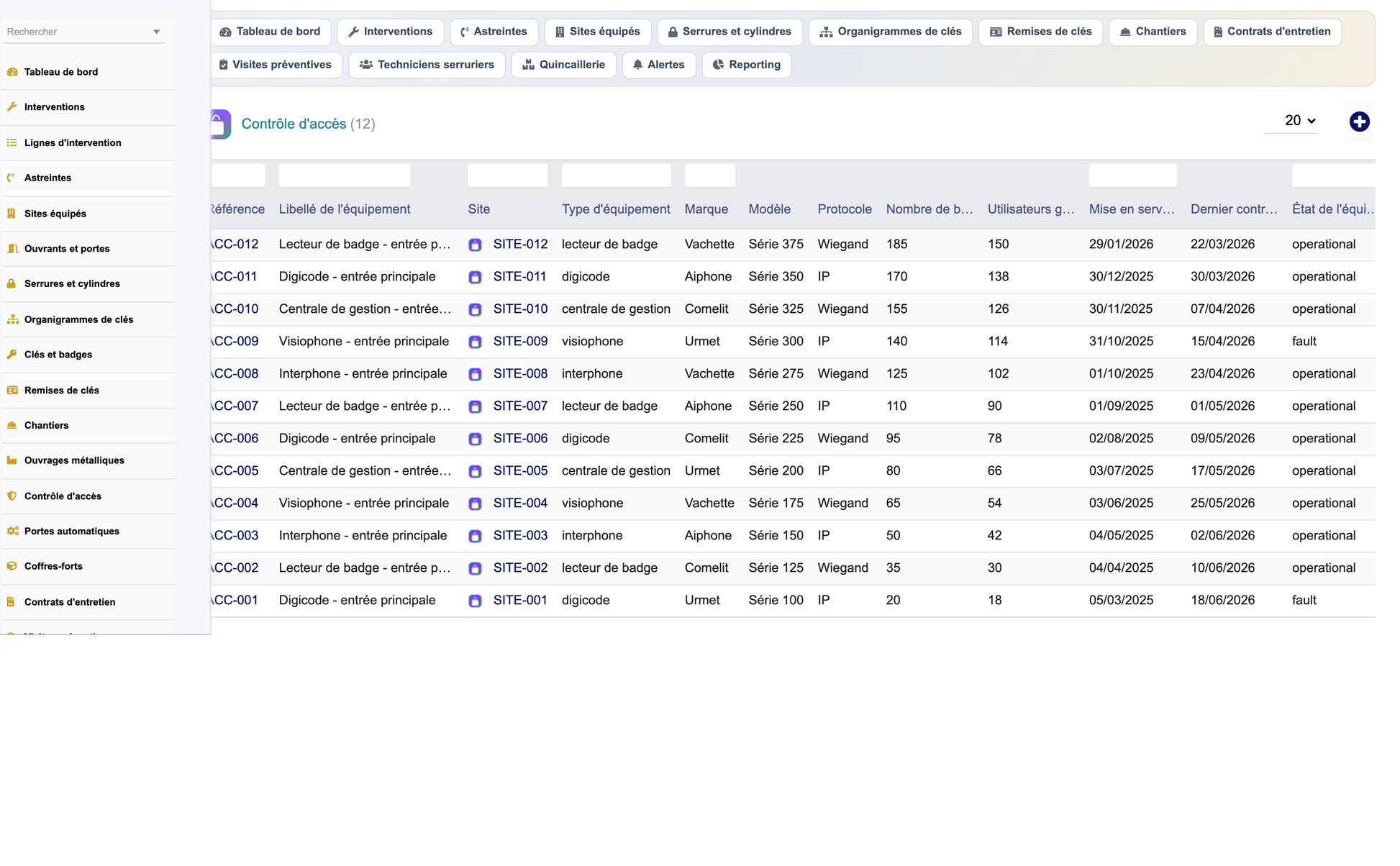
Task: Click the site icon beside SITE-009
Action: (x=475, y=342)
